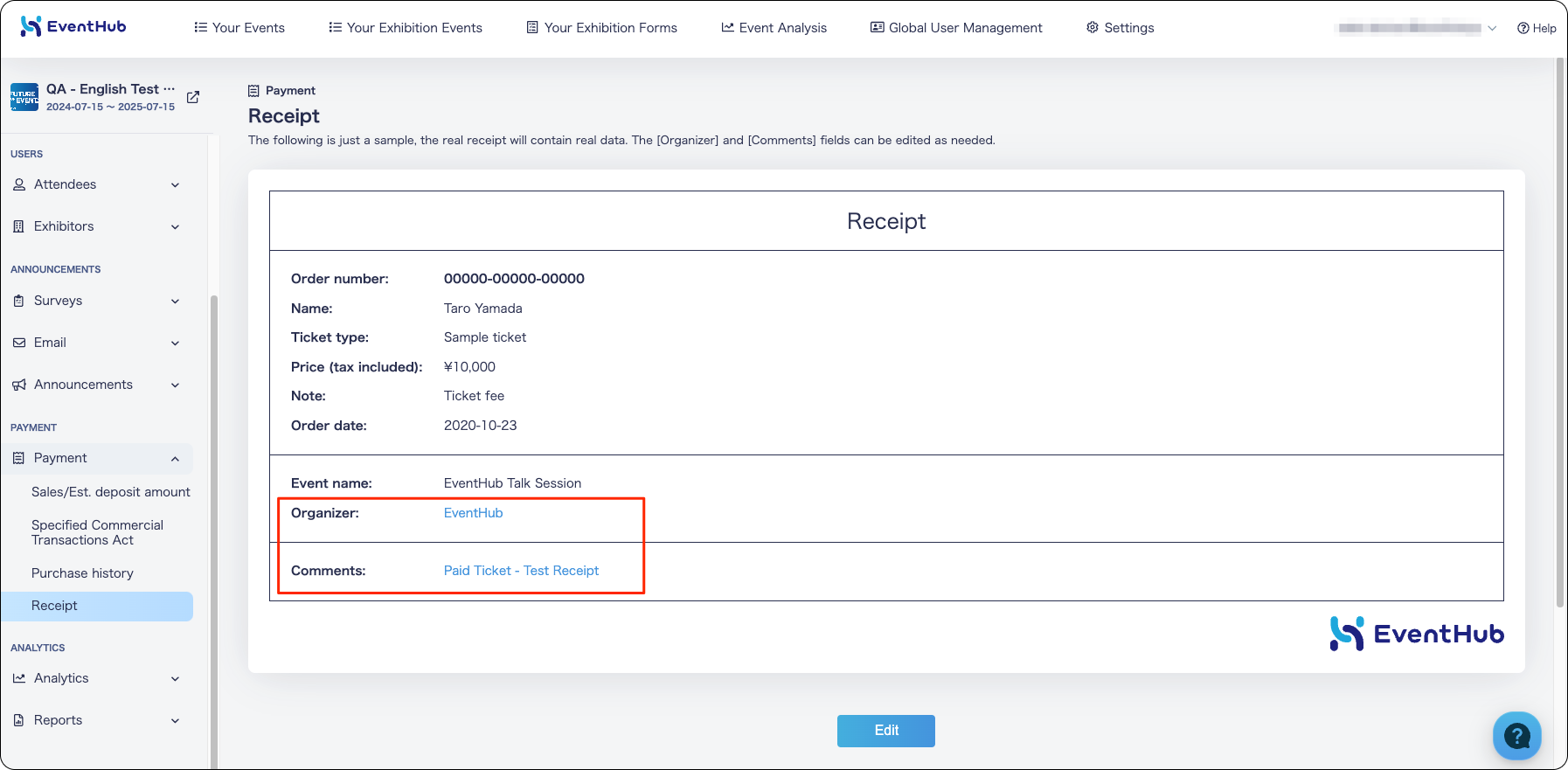Click the Exhibitors building icon
1568x770 pixels.
tap(19, 226)
